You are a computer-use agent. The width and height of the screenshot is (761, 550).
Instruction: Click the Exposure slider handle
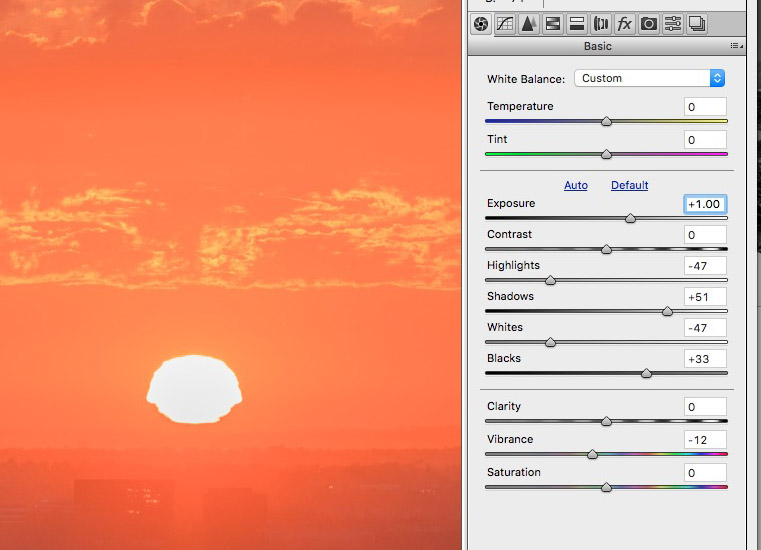(x=630, y=218)
